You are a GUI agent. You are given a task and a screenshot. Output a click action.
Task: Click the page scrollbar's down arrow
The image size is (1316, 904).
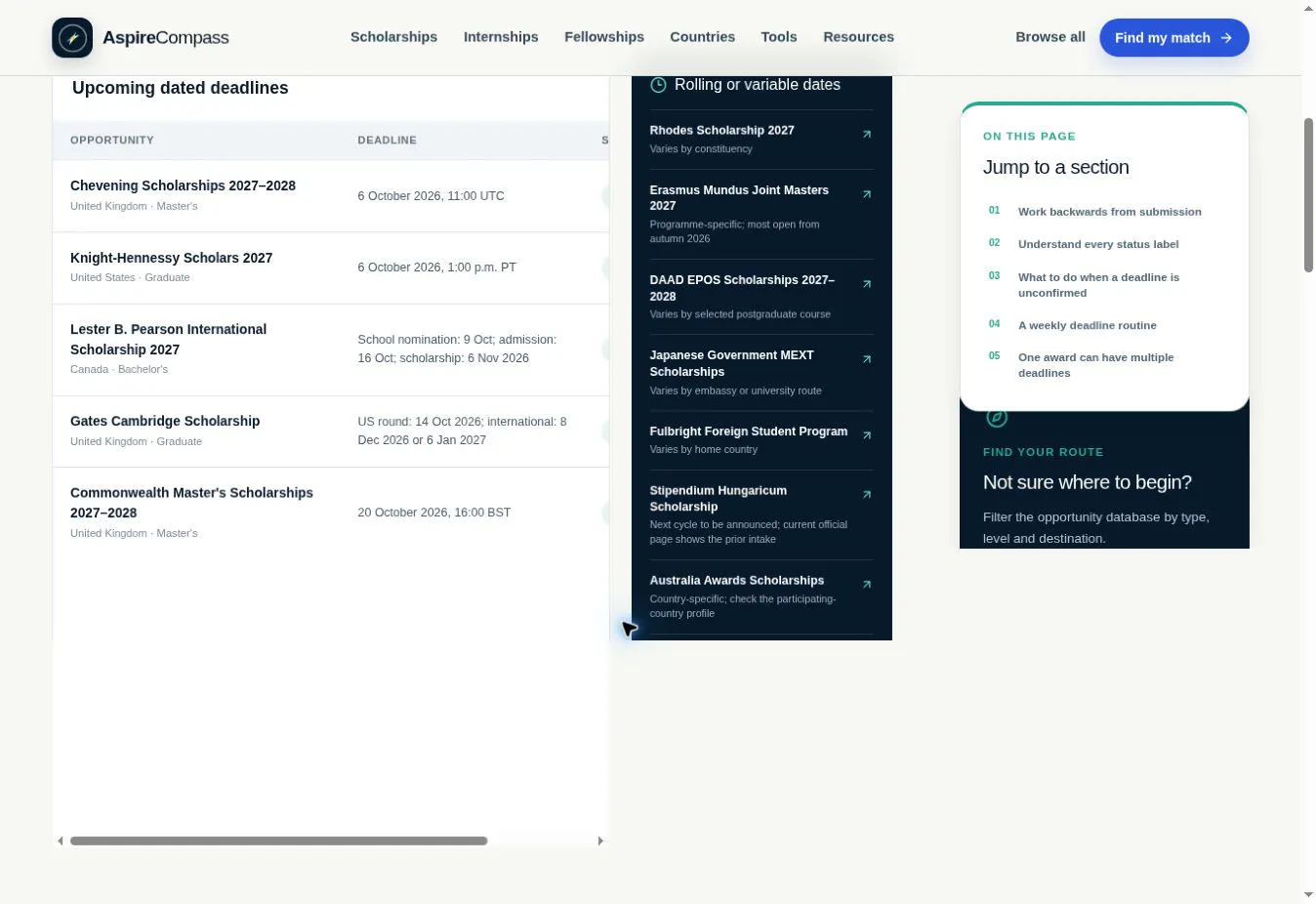1308,895
